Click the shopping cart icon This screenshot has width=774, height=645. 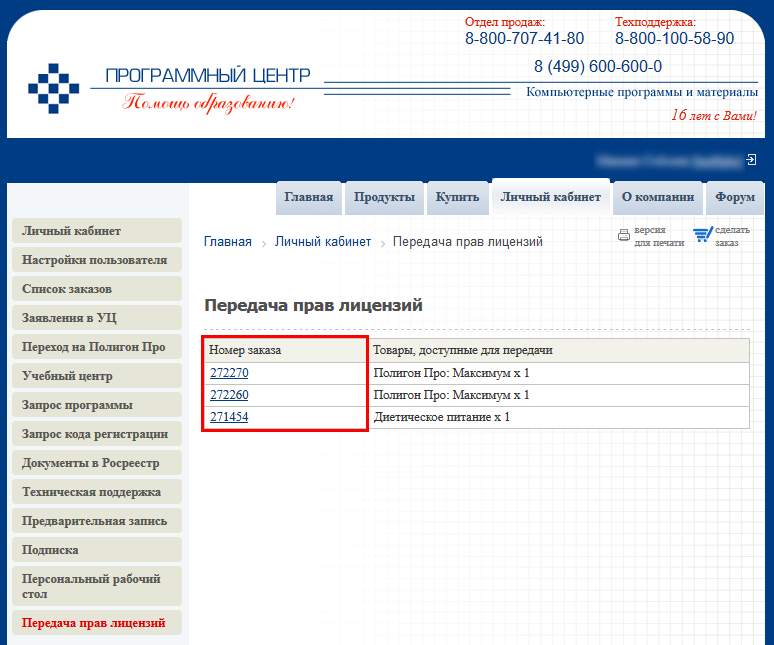702,234
